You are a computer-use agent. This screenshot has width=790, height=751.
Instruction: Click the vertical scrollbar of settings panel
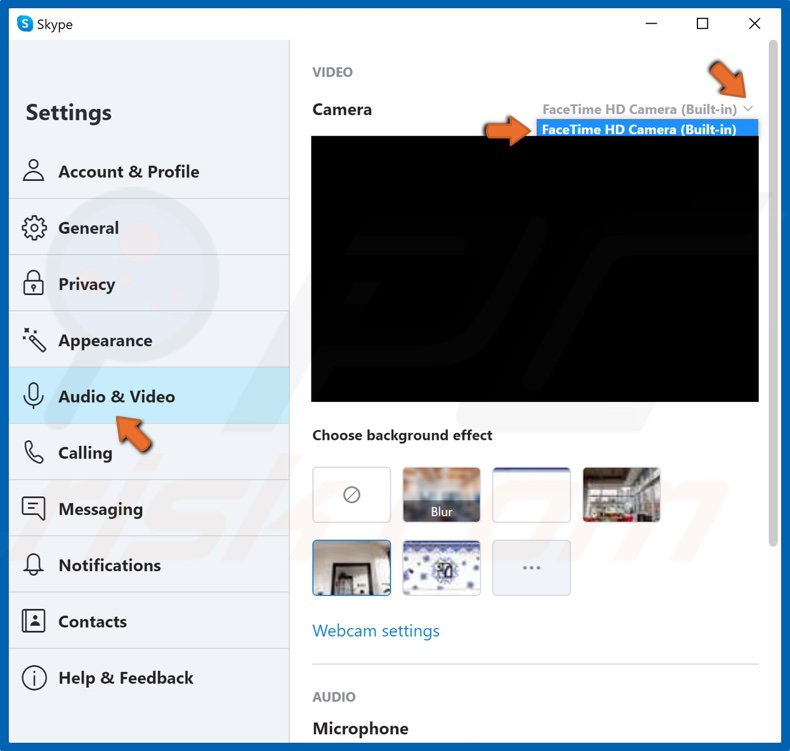(773, 293)
